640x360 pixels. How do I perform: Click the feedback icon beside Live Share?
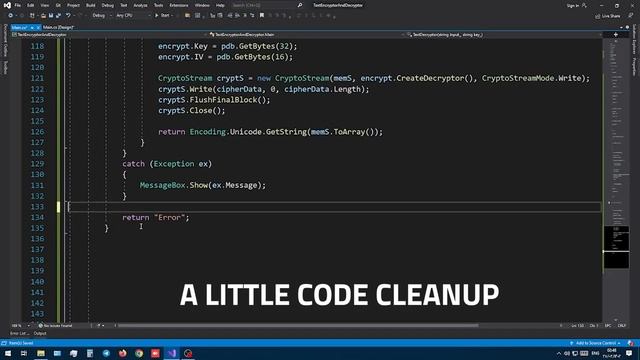pos(631,16)
